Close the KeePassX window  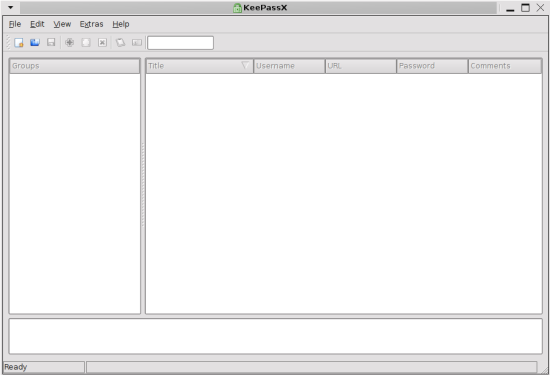541,8
